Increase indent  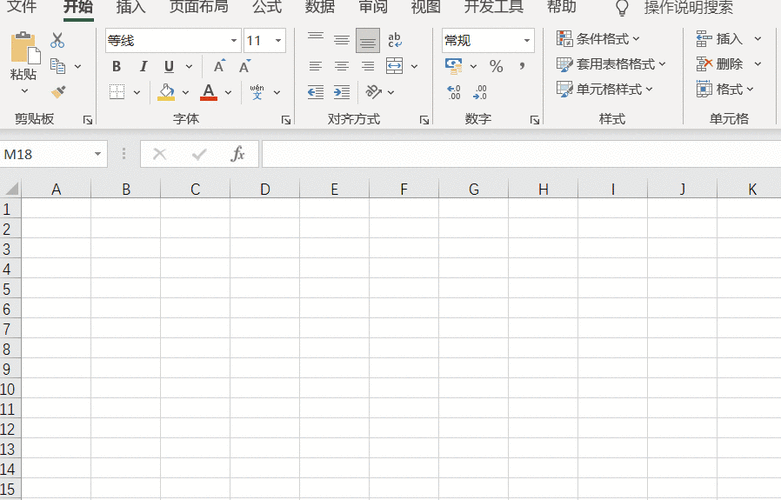[x=342, y=92]
